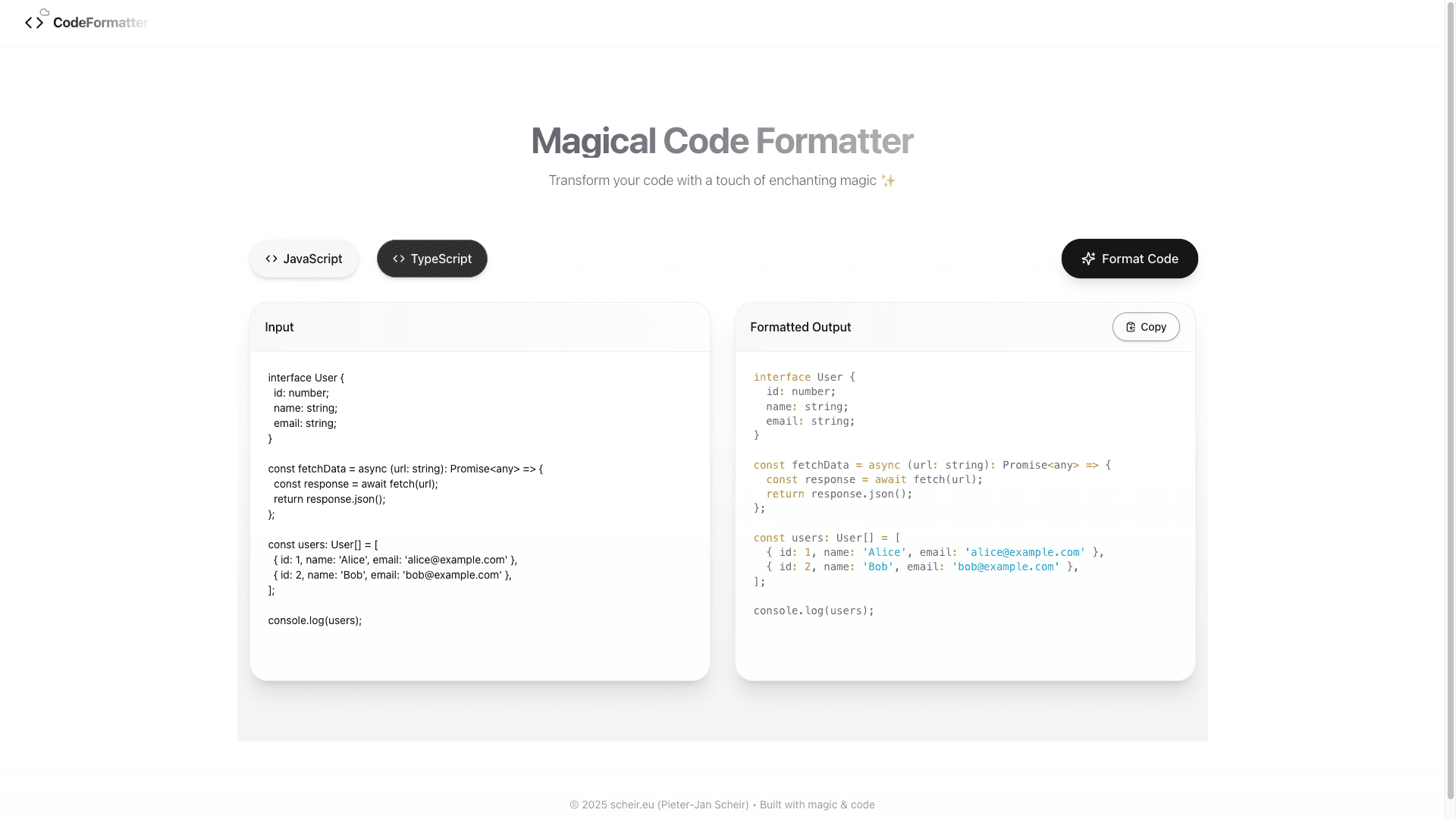
Task: Keep TypeScript selected in the language toggle
Action: [431, 259]
